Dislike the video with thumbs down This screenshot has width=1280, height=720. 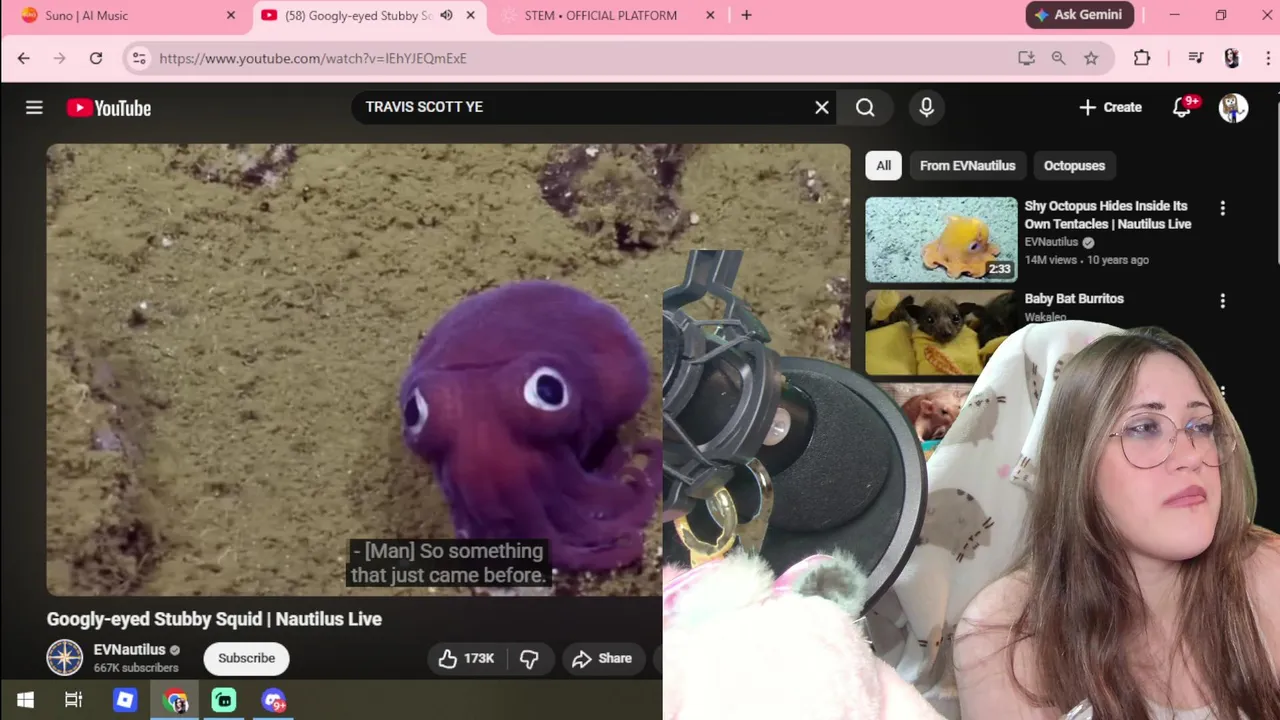pos(529,658)
